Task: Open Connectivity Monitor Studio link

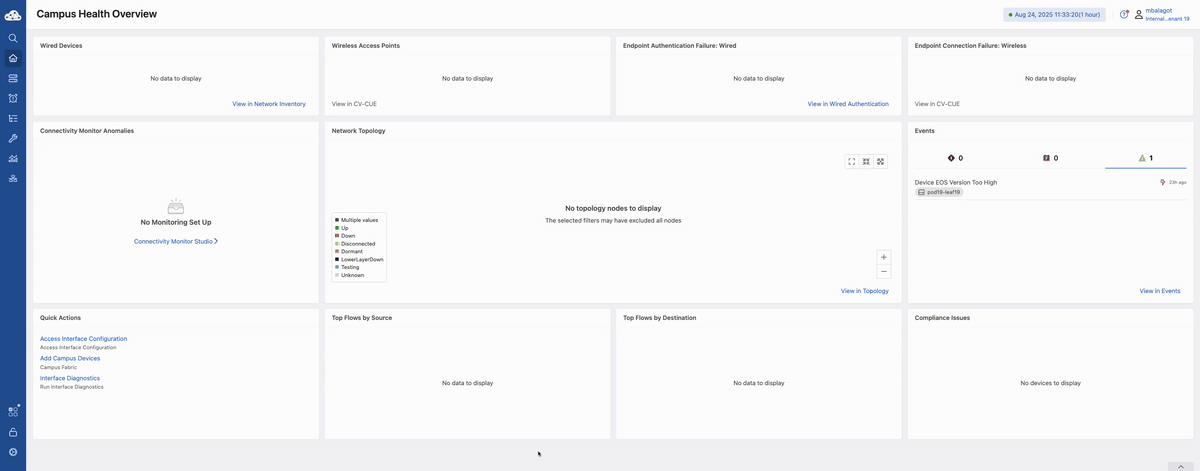Action: 175,241
